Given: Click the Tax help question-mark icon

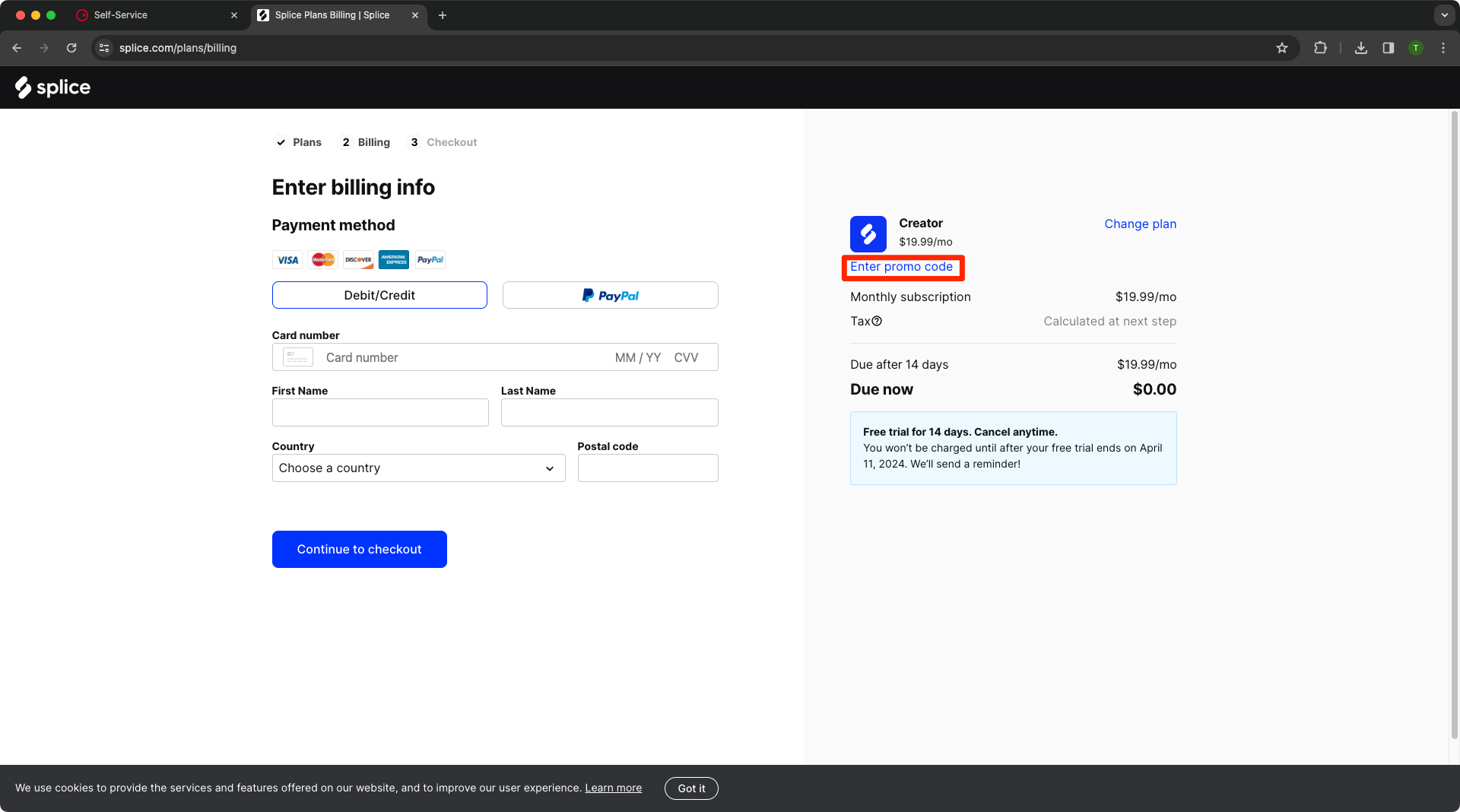Looking at the screenshot, I should (877, 322).
